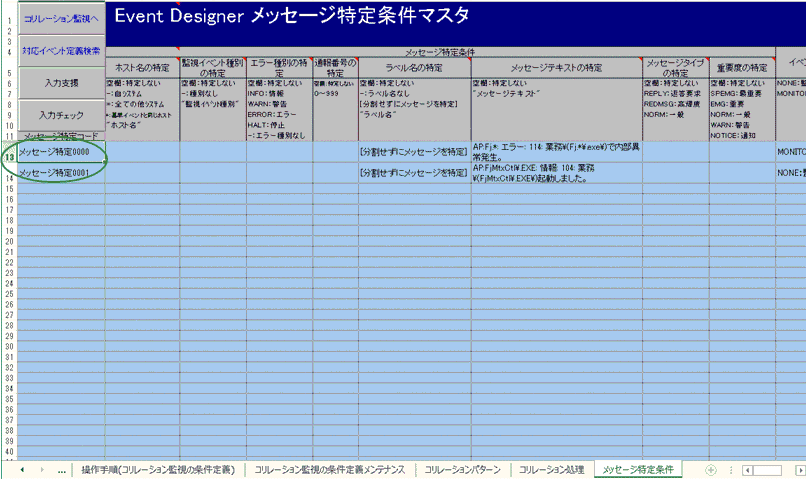Select the 監視イベント種別の特定 header cell

tap(213, 68)
